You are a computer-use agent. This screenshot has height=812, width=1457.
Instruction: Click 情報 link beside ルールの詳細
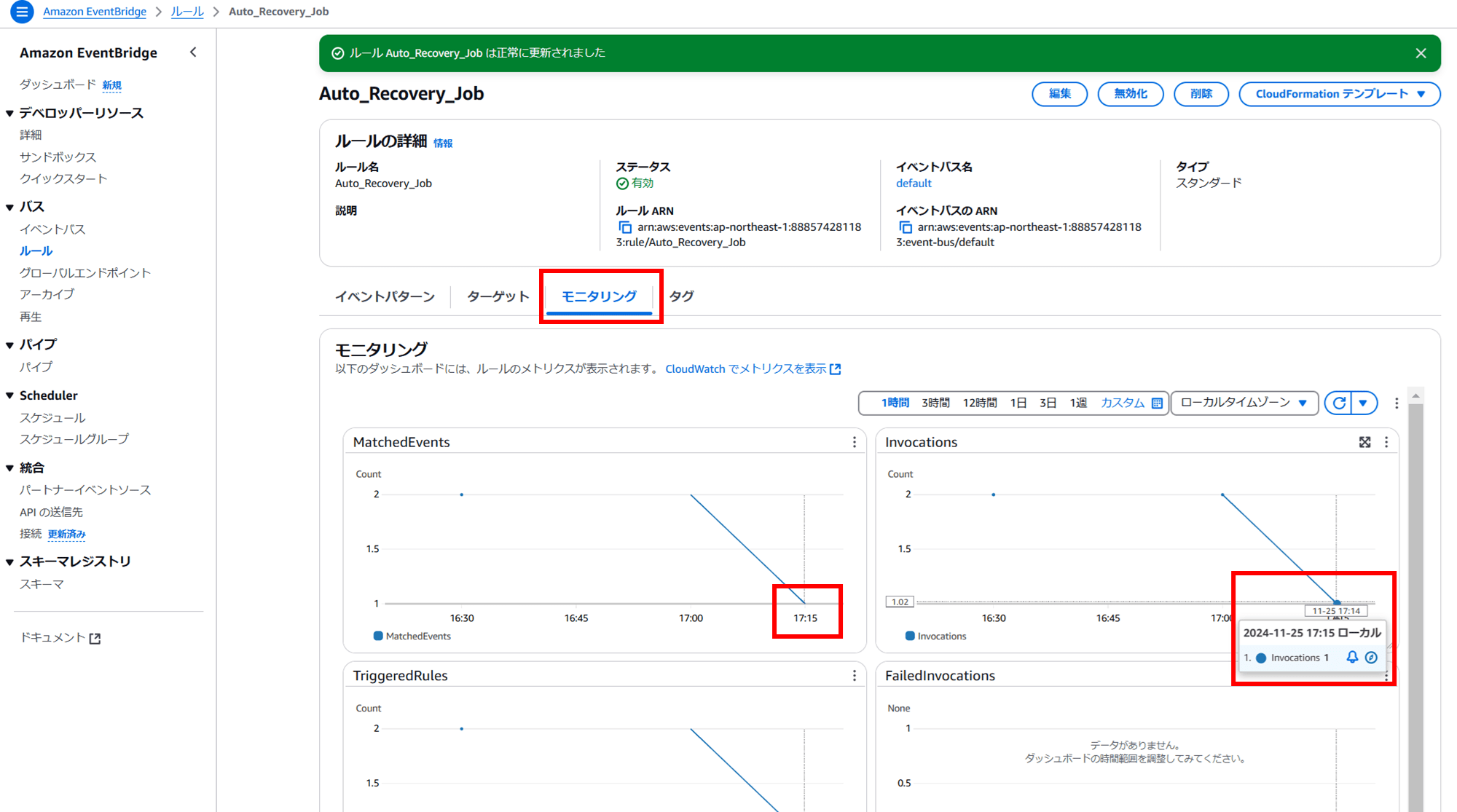(443, 143)
